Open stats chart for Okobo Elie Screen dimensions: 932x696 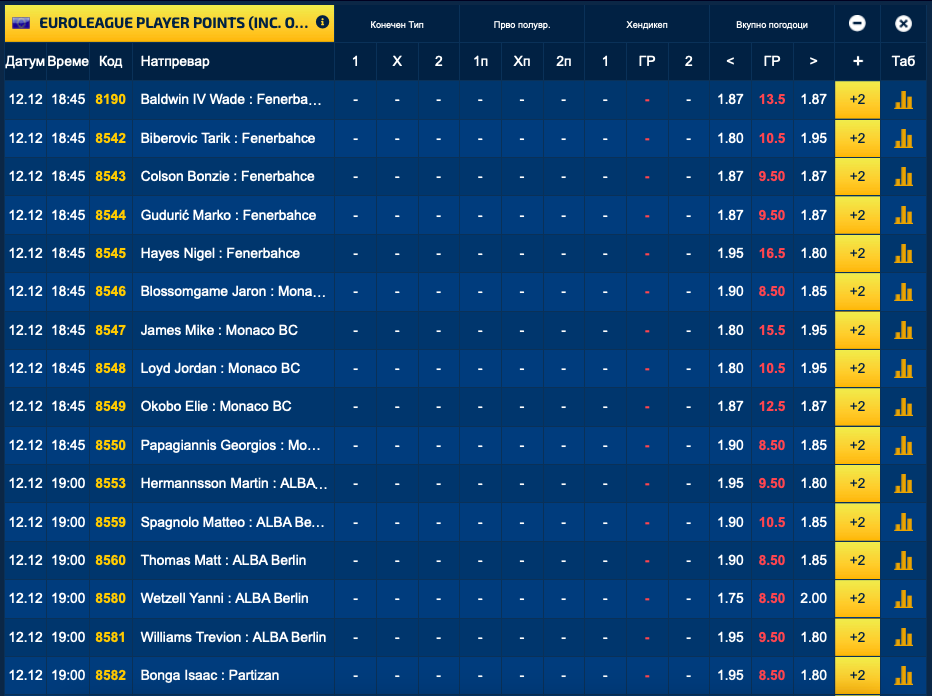pyautogui.click(x=903, y=407)
